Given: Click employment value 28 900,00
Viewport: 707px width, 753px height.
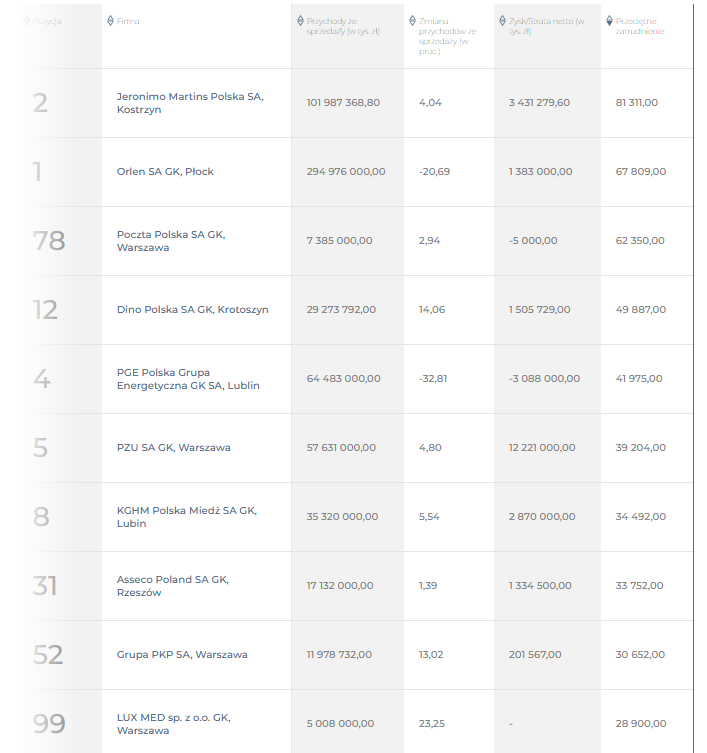Looking at the screenshot, I should [641, 724].
